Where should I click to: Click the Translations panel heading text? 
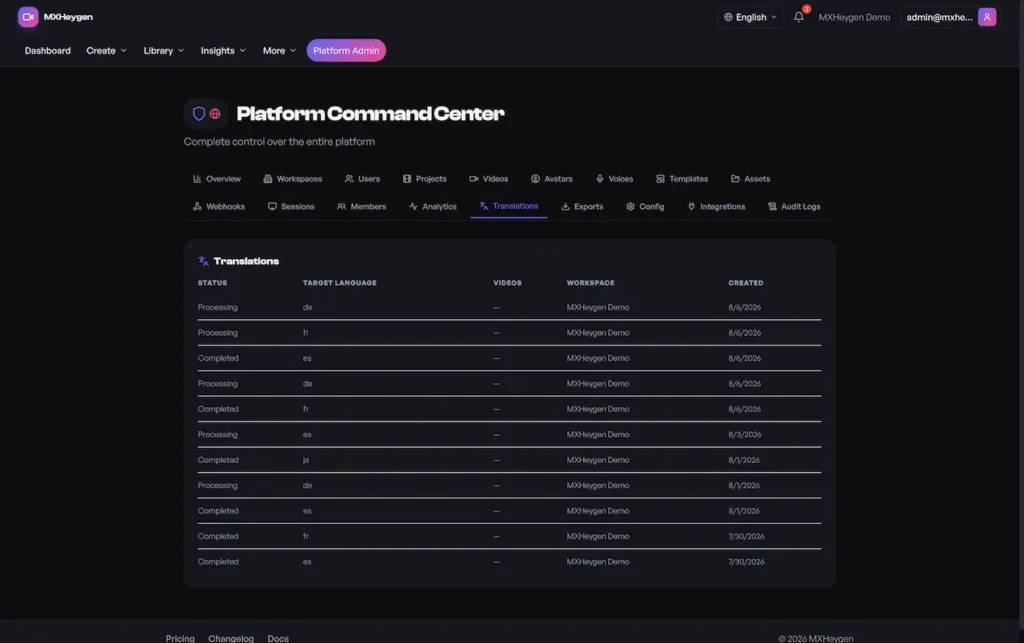[246, 261]
